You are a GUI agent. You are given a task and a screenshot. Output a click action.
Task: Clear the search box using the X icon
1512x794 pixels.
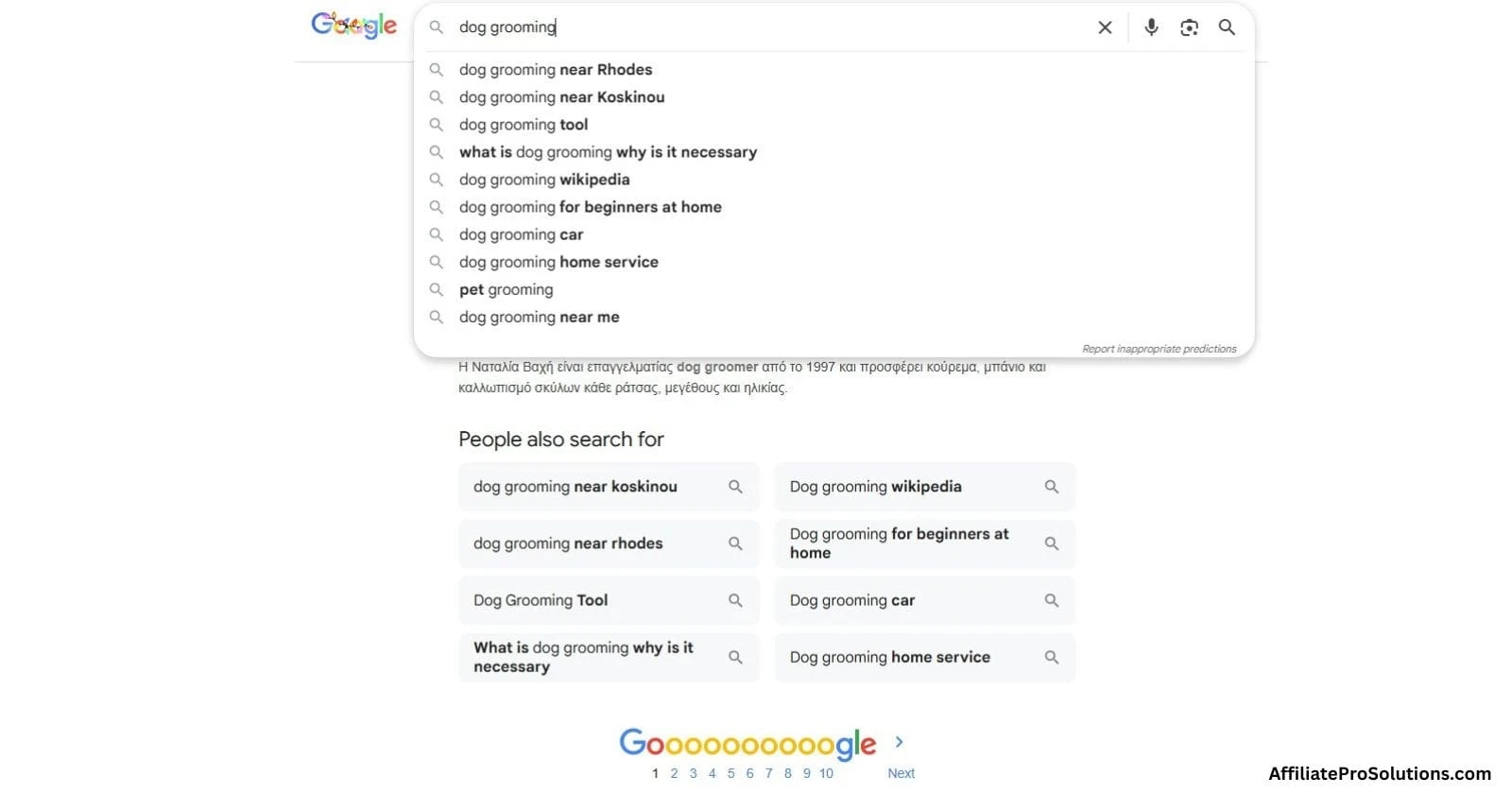1104,27
